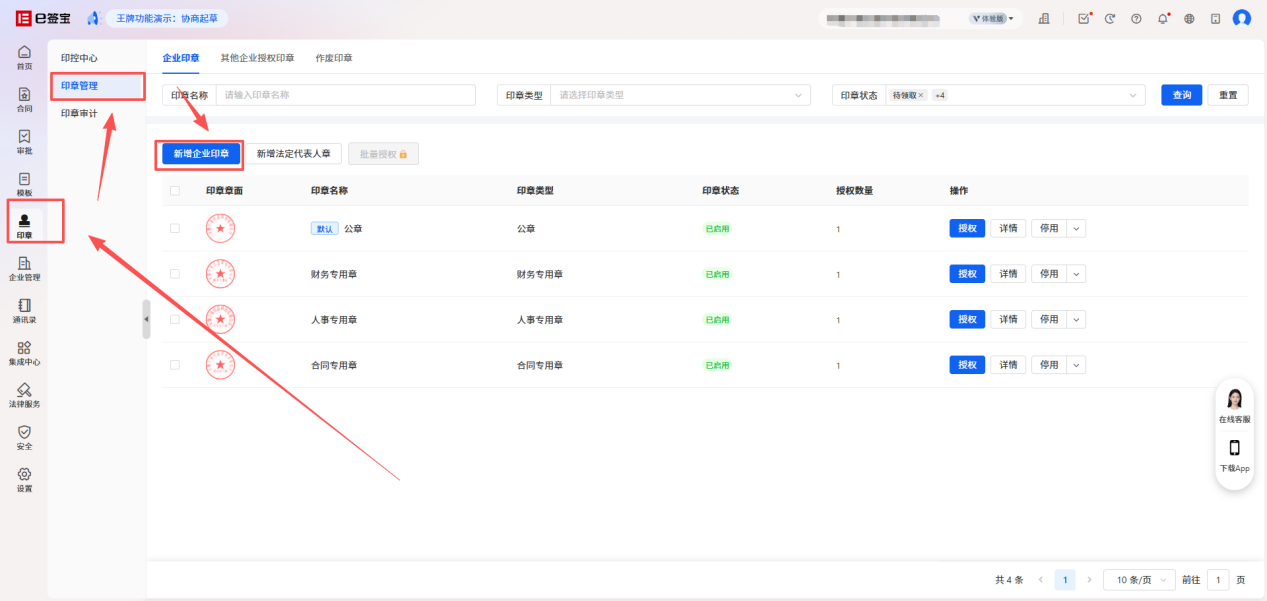Select all seals with header checkbox
The height and width of the screenshot is (601, 1267).
[175, 191]
